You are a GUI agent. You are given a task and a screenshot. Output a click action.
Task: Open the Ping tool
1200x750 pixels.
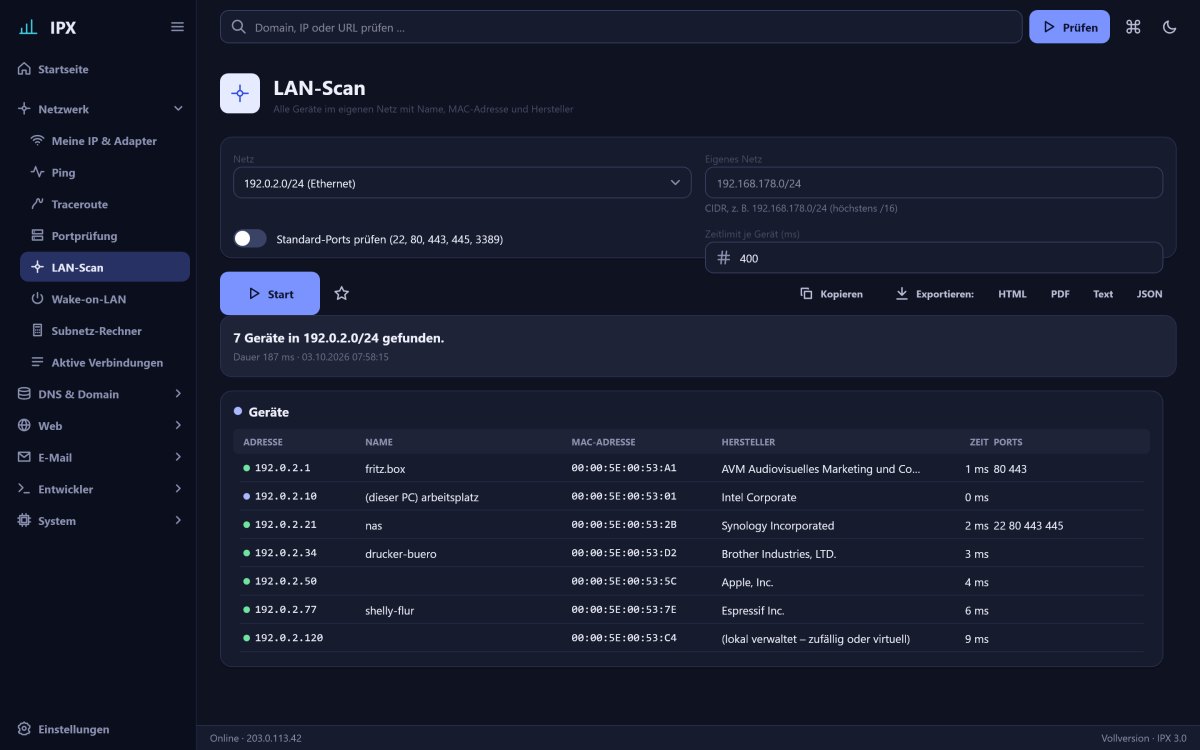pos(104,172)
